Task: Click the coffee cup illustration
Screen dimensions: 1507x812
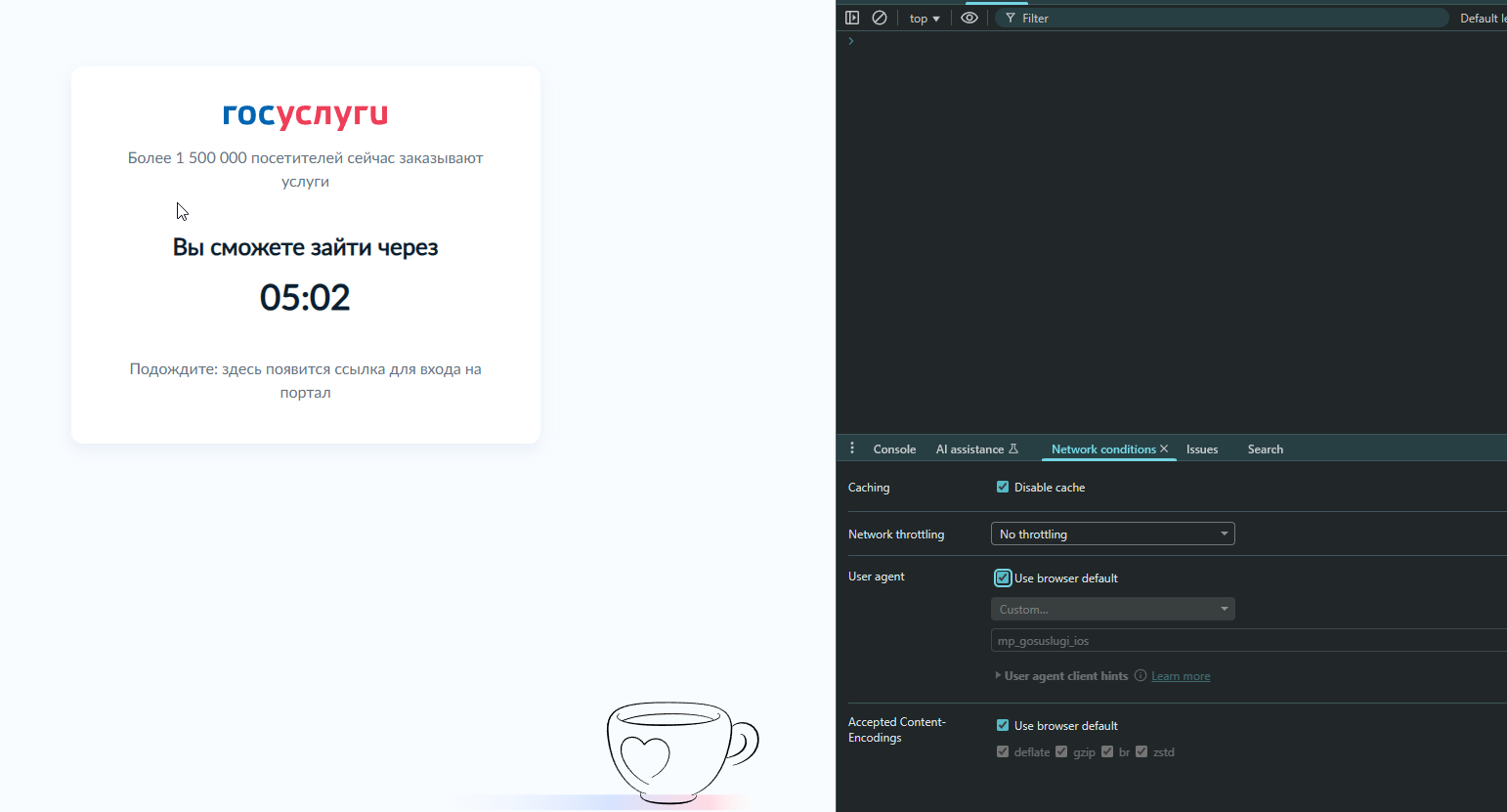Action: [x=682, y=751]
